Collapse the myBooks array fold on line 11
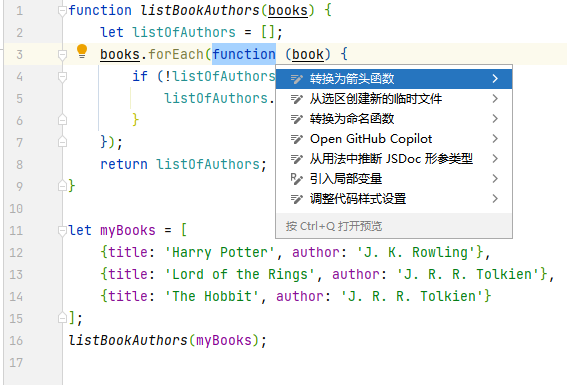567x385 pixels. coord(62,230)
